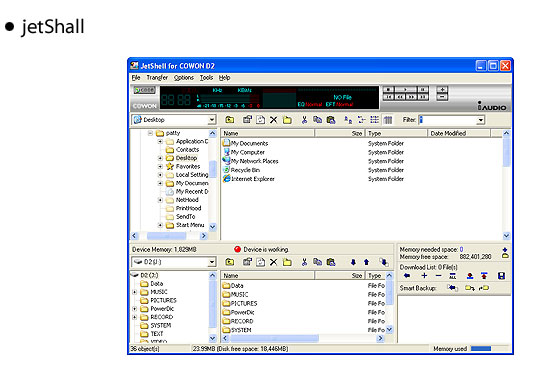Viewport: 560px width, 368px height.
Task: Click the delete X icon in the upper Desktop toolbar
Action: pyautogui.click(x=274, y=120)
